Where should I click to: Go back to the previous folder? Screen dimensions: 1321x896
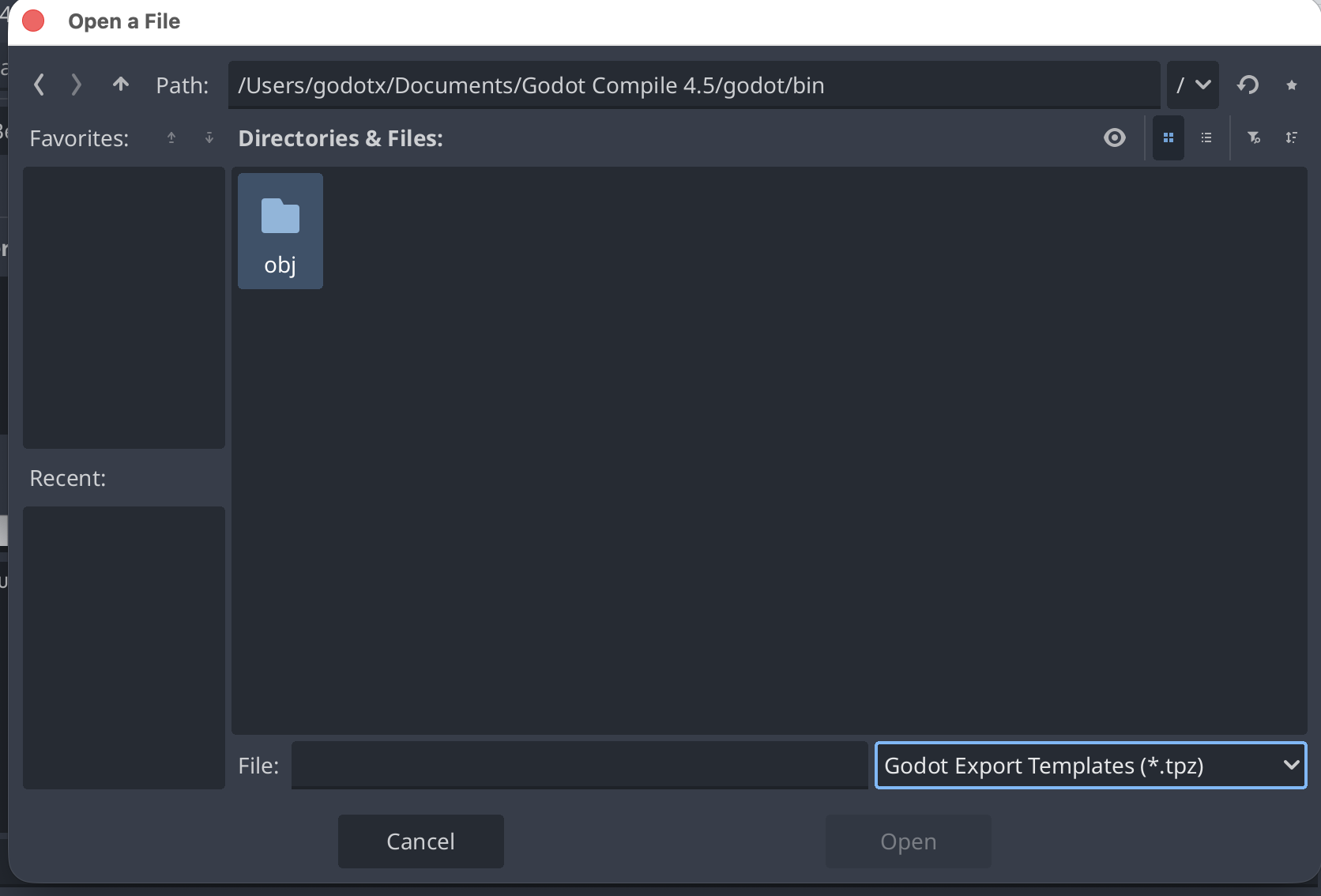39,85
